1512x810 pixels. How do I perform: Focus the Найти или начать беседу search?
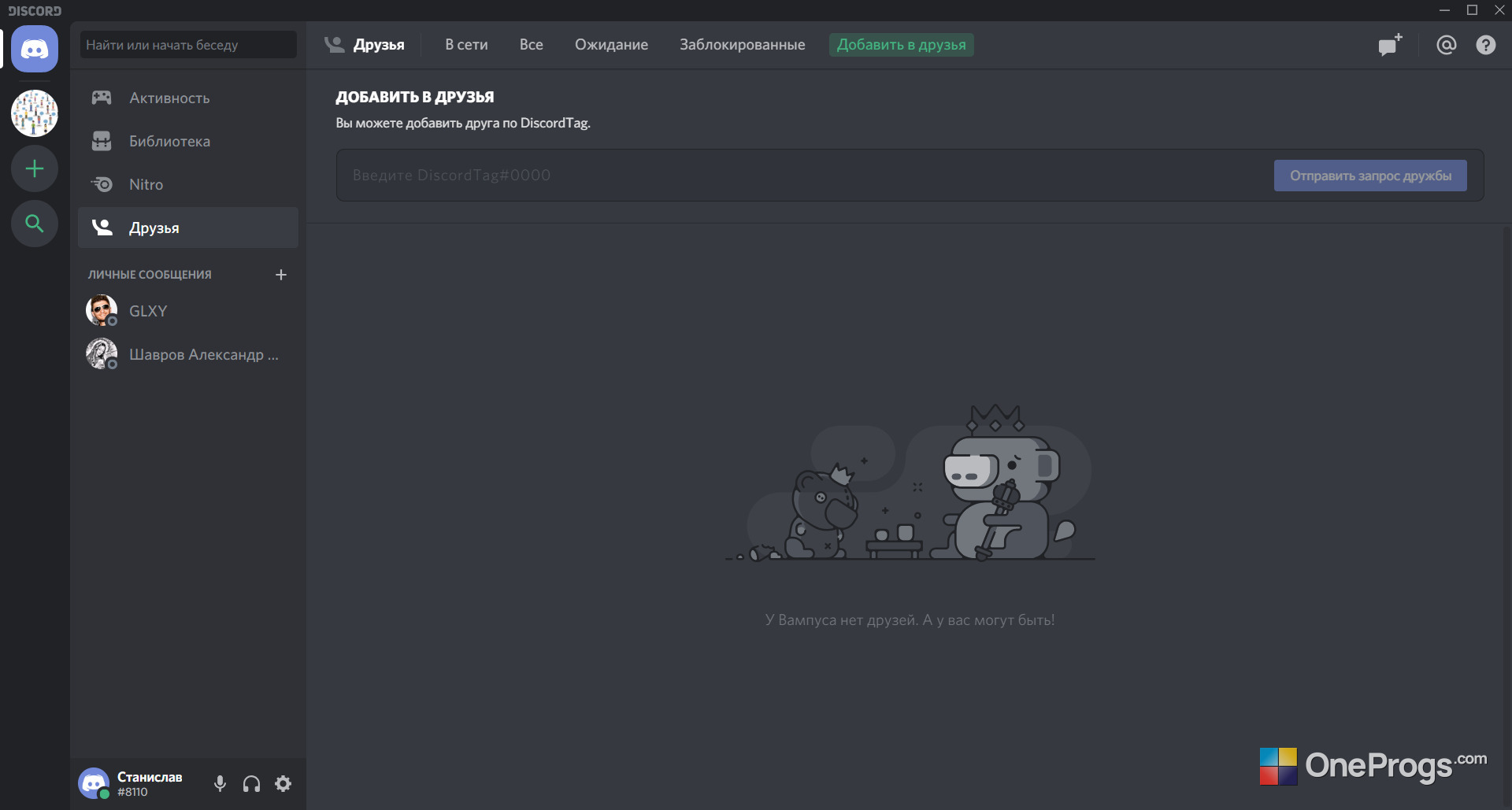(188, 45)
